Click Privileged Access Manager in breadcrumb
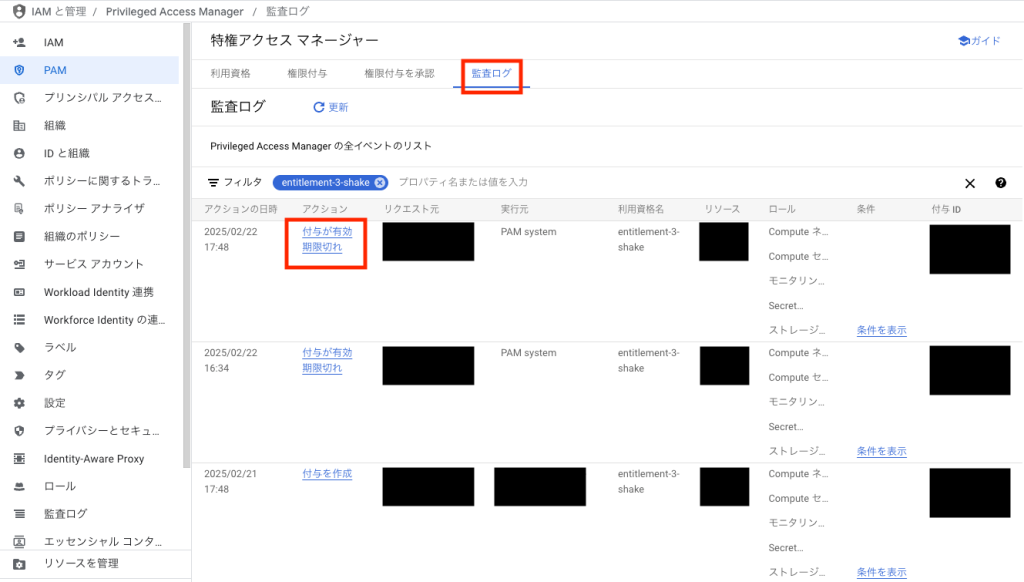Screen dimensions: 1024x582 (x=174, y=12)
